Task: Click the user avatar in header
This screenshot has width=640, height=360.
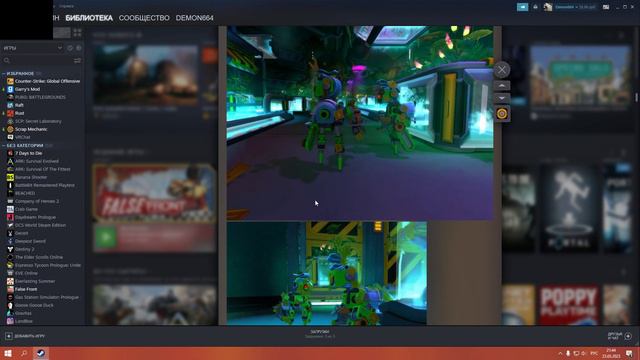Action: point(548,7)
